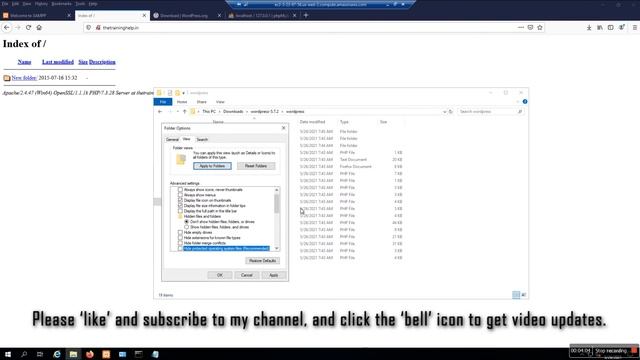The width and height of the screenshot is (640, 360).
Task: Open Firefox library icon
Action: [600, 27]
